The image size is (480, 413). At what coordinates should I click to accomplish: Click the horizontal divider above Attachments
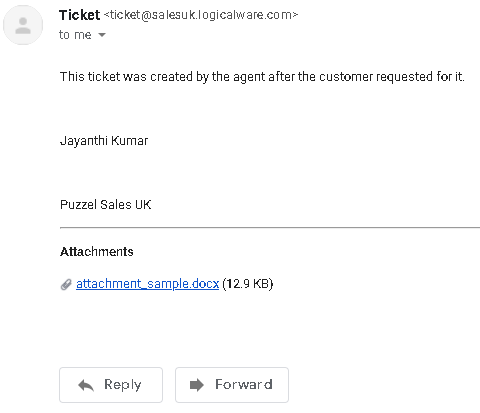point(270,227)
